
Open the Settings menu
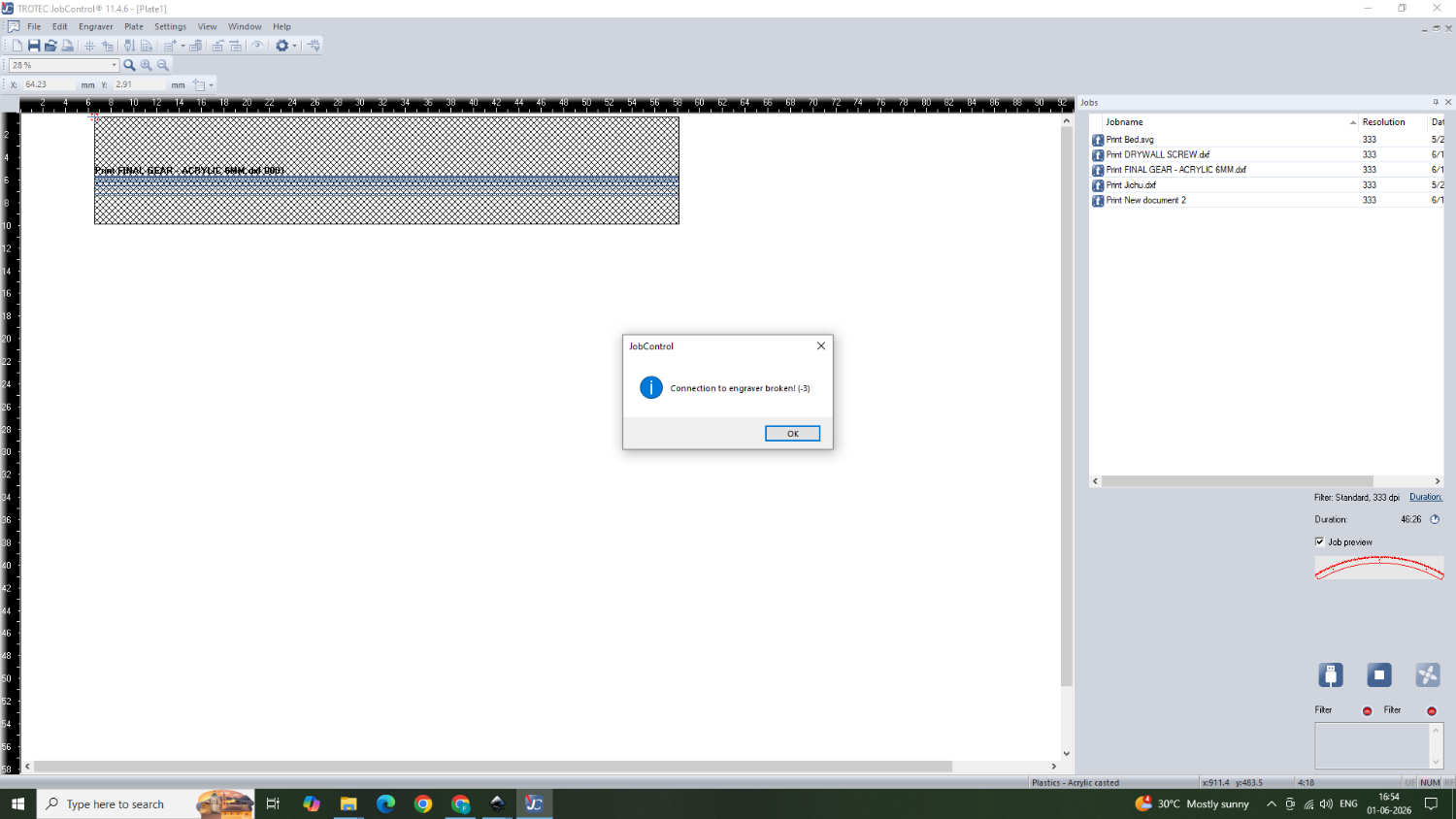click(x=170, y=27)
